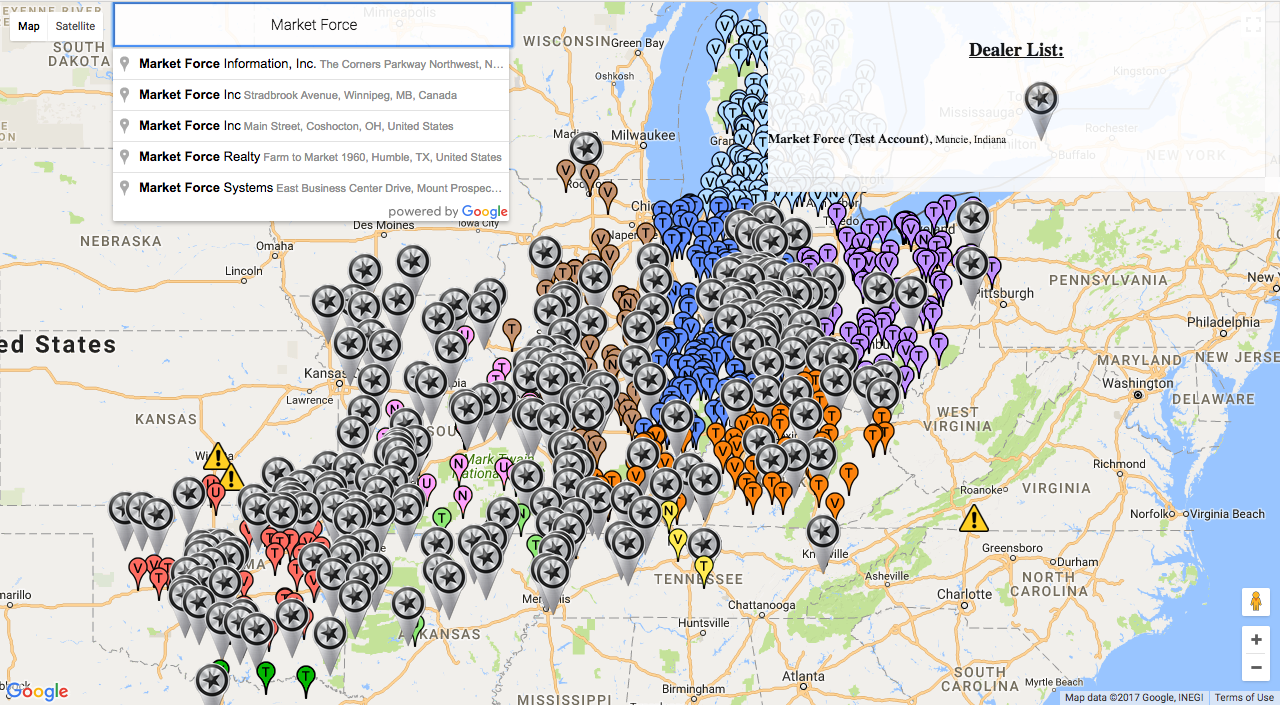Click the Map data ©2017 Google attribution
The width and height of the screenshot is (1280, 705).
(x=1133, y=698)
